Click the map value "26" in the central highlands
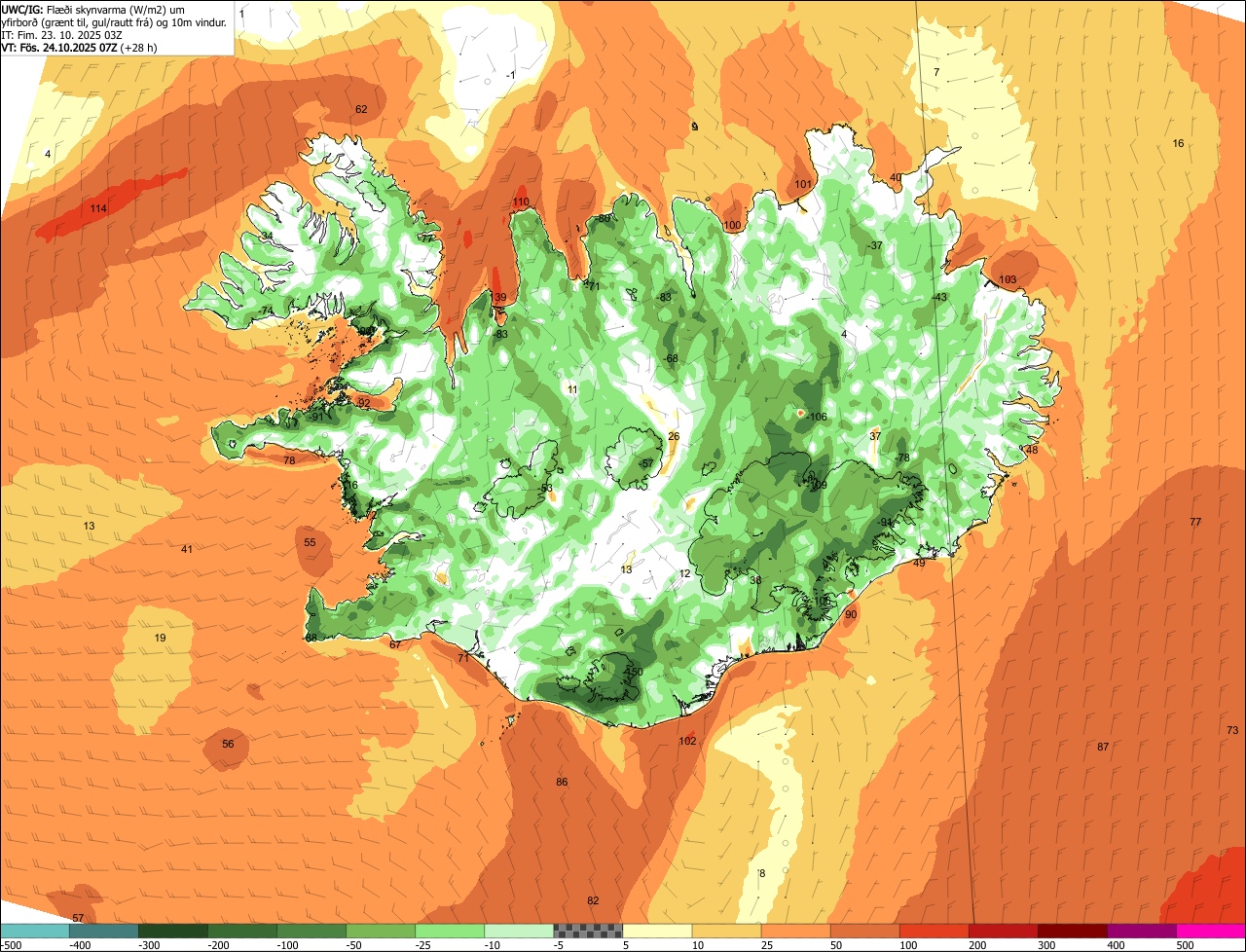This screenshot has height=952, width=1246. point(674,436)
